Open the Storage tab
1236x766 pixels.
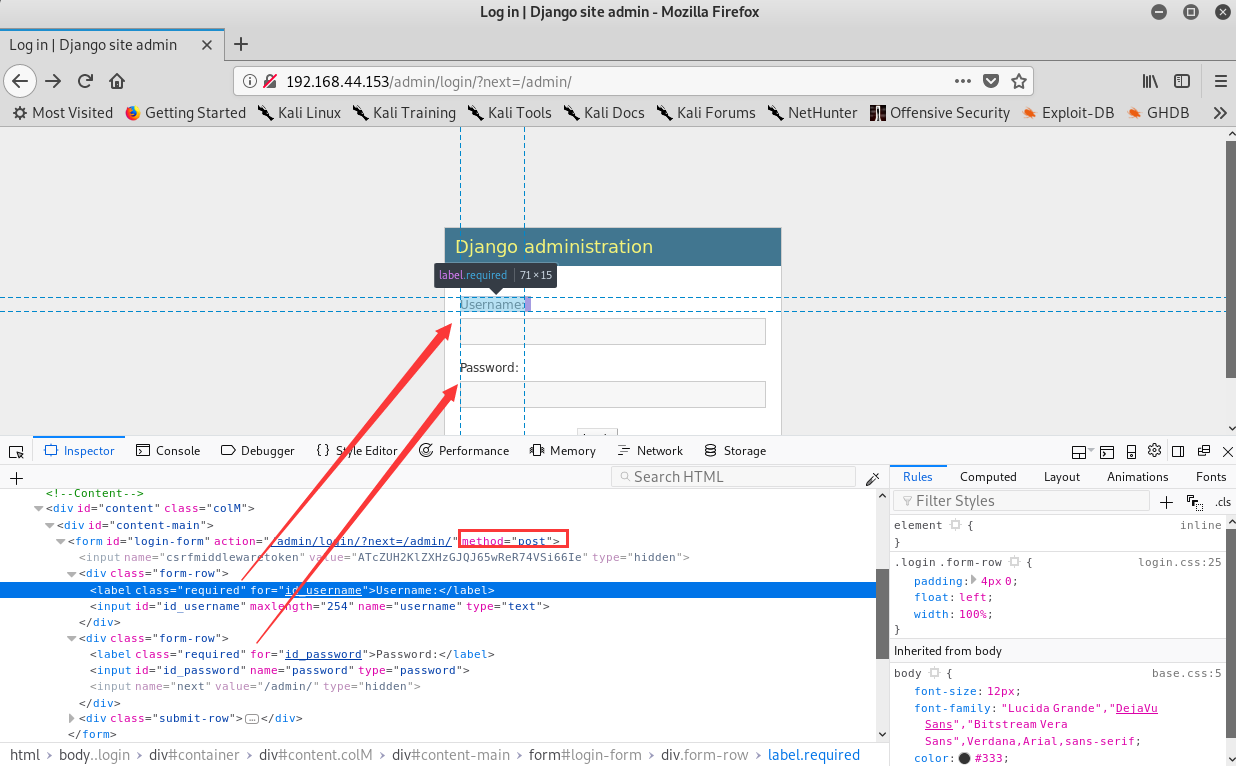tap(735, 451)
